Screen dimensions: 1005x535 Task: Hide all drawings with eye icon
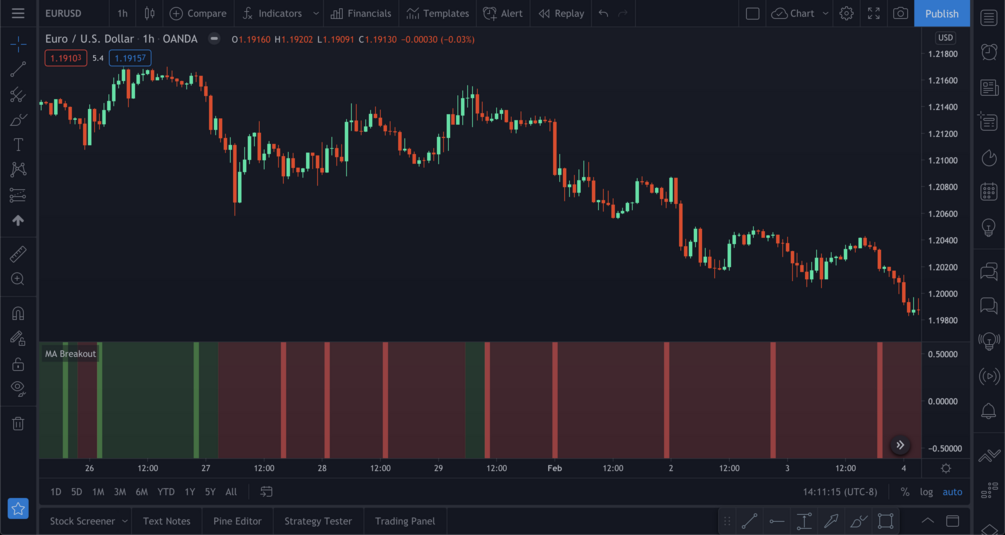(x=18, y=389)
